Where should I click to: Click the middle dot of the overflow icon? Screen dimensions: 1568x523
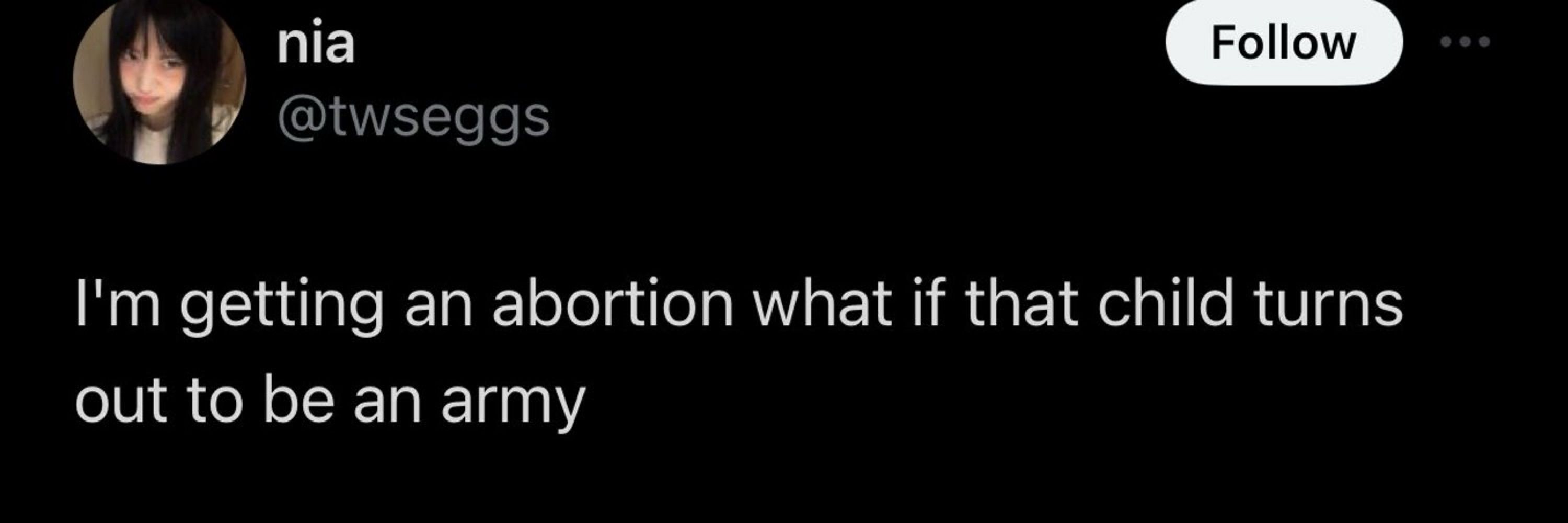(x=1465, y=41)
